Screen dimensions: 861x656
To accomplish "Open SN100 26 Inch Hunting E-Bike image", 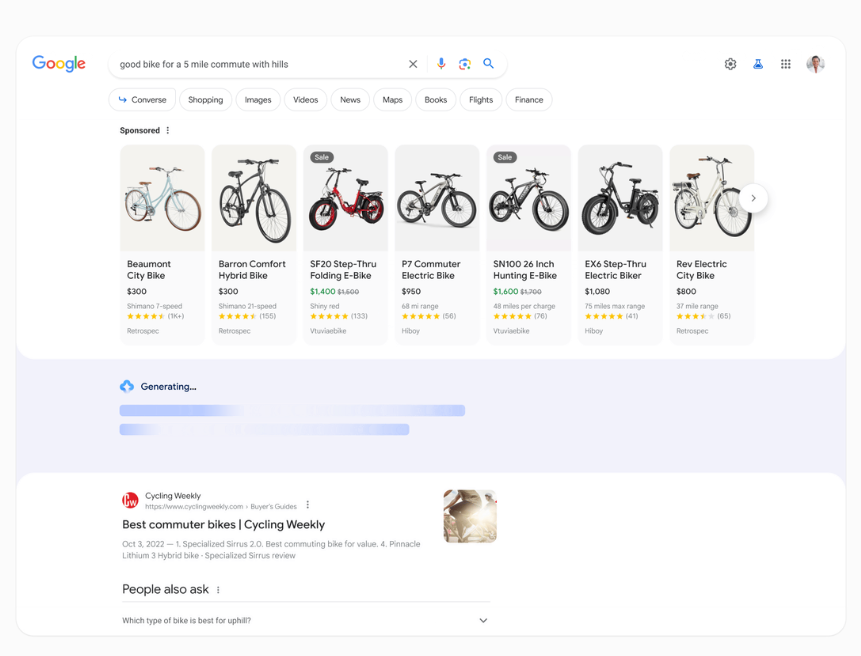I will (529, 198).
